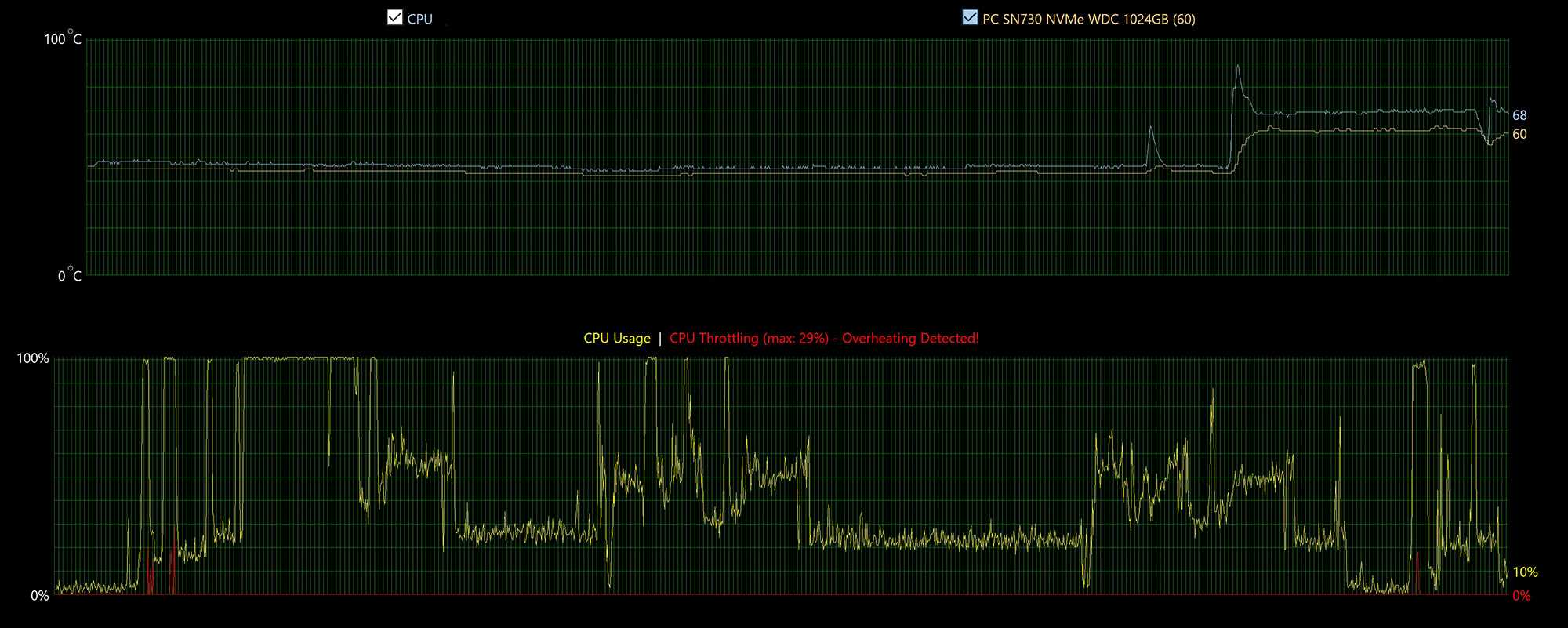1568x628 pixels.
Task: Click the smaller temperature spike before the peak
Action: coord(1150,128)
